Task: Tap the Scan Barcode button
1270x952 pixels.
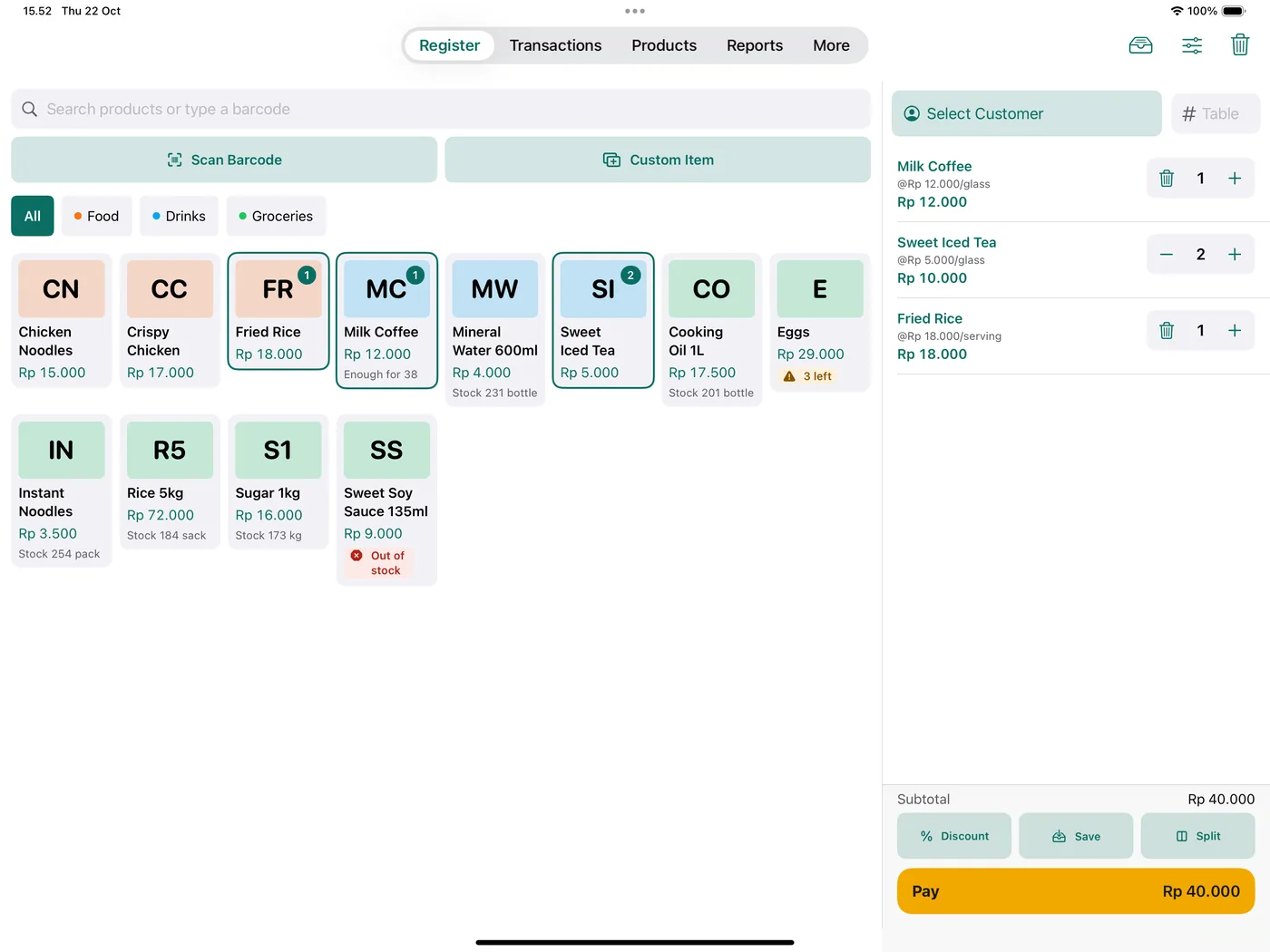Action: tap(224, 160)
